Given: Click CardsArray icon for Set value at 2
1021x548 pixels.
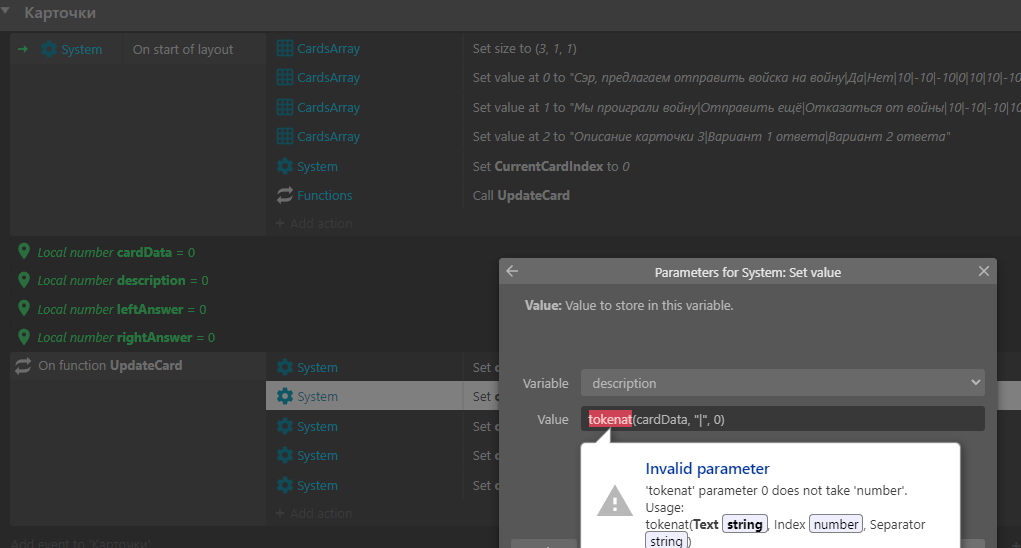Looking at the screenshot, I should (285, 137).
